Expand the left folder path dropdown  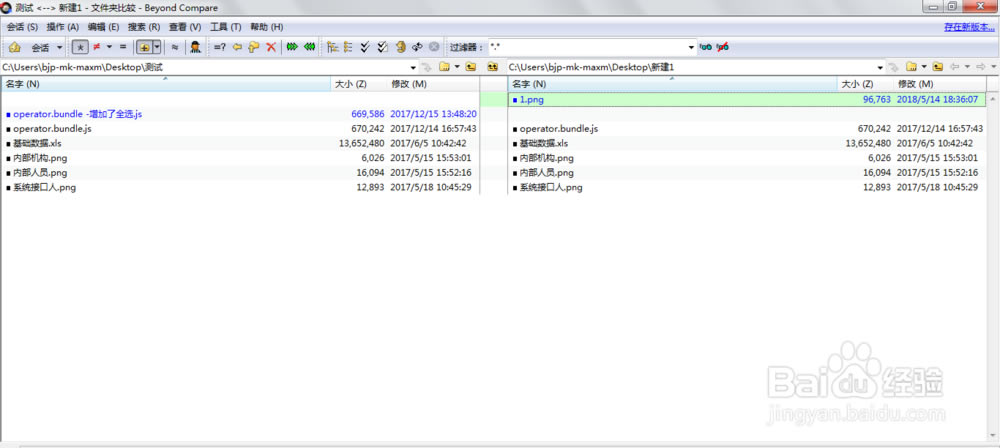pos(412,67)
